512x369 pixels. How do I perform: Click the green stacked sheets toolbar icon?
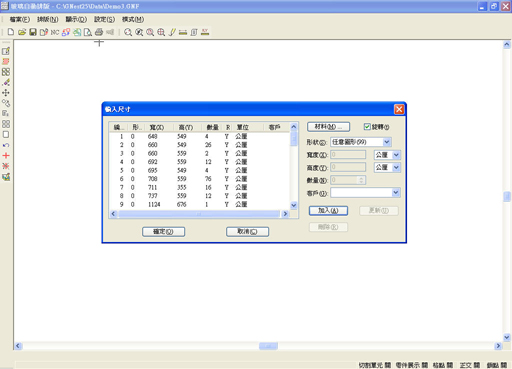(x=77, y=32)
